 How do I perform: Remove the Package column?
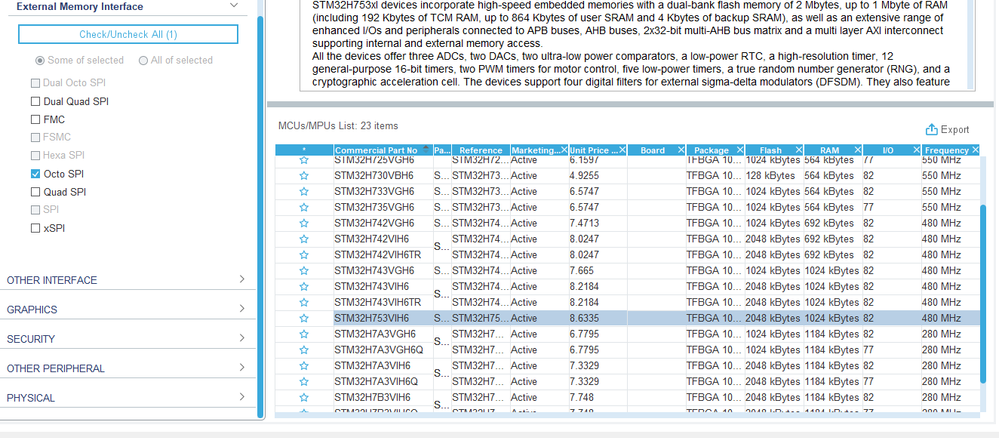click(740, 150)
